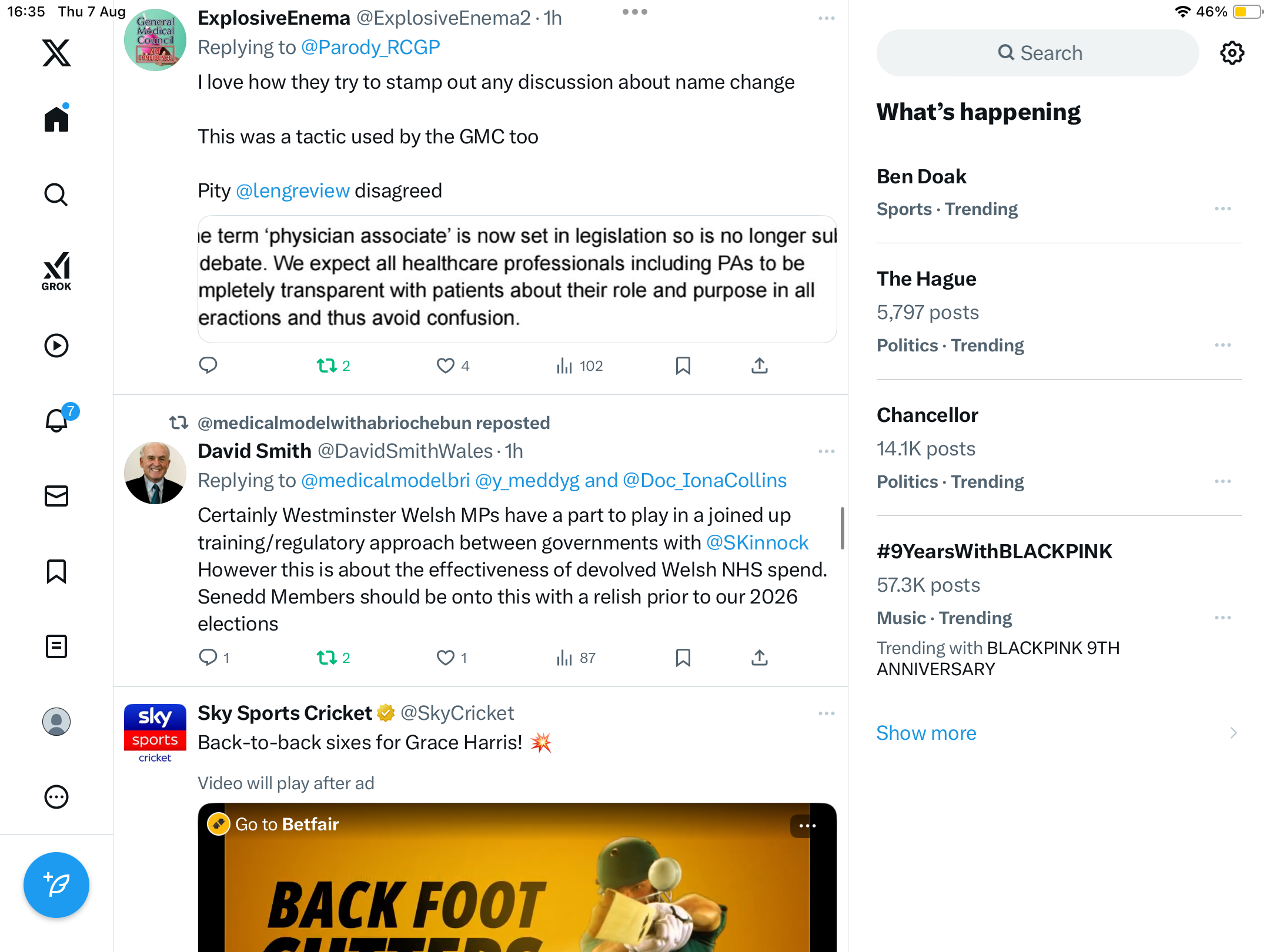The width and height of the screenshot is (1270, 952).
Task: Open the notifications bell
Action: [56, 420]
